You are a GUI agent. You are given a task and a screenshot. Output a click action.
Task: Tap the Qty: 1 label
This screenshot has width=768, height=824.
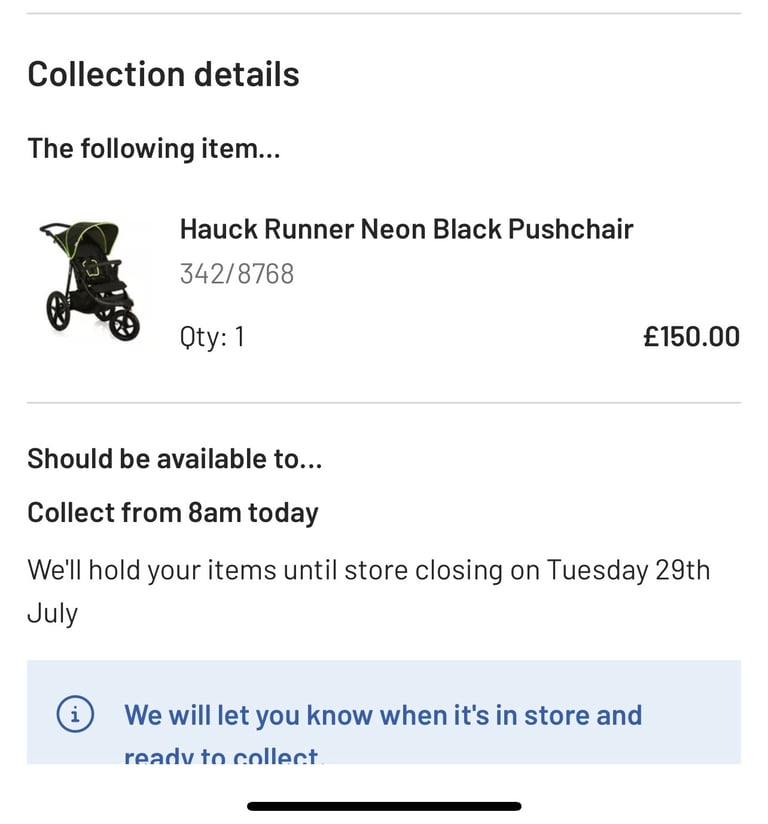(212, 337)
